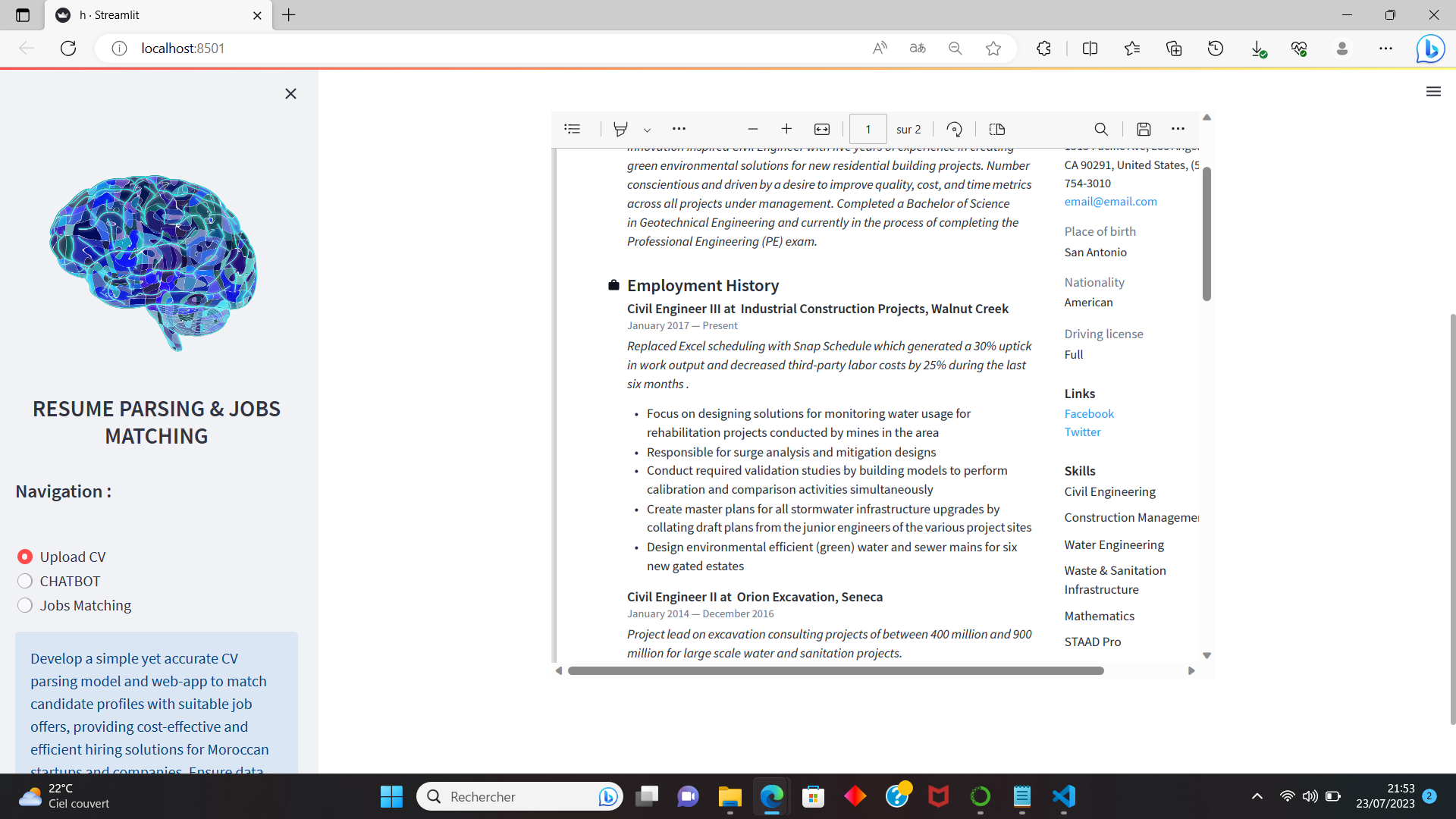Activate fit-to-width page view
This screenshot has width=1456, height=819.
click(822, 129)
